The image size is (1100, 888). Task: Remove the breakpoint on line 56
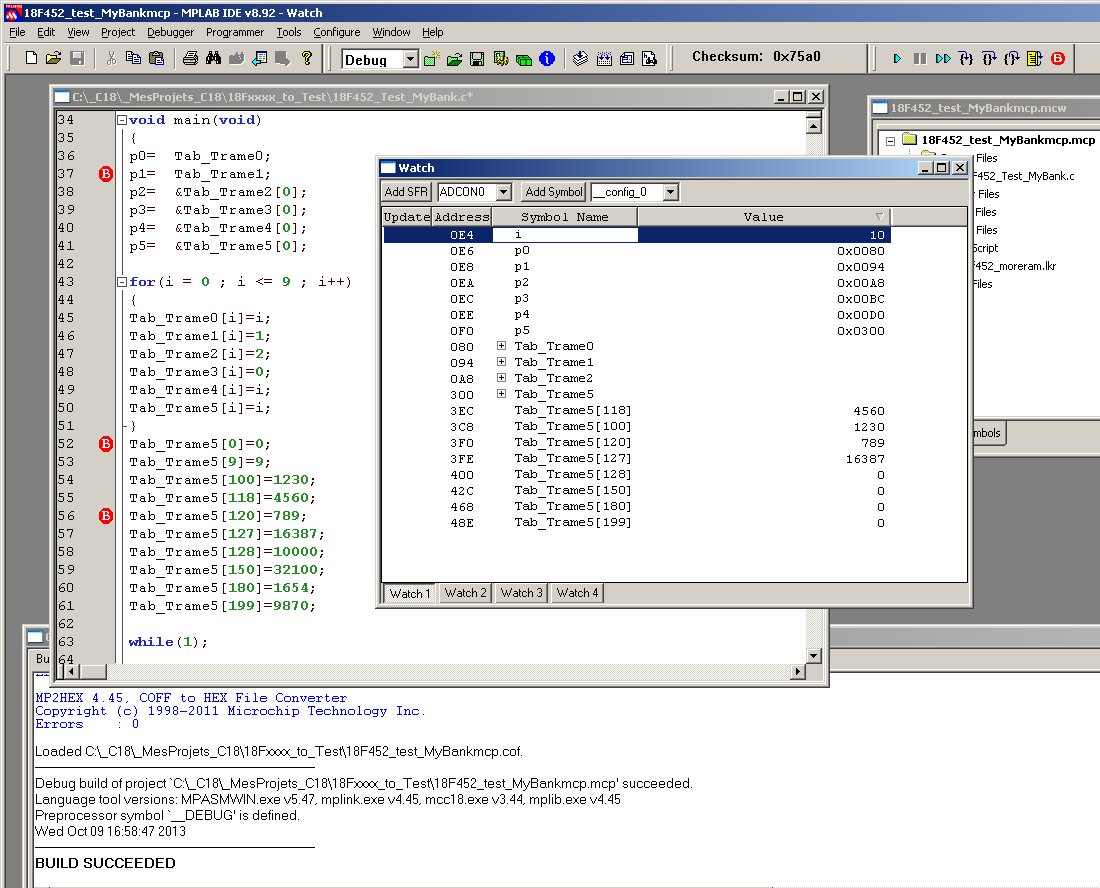[x=105, y=516]
